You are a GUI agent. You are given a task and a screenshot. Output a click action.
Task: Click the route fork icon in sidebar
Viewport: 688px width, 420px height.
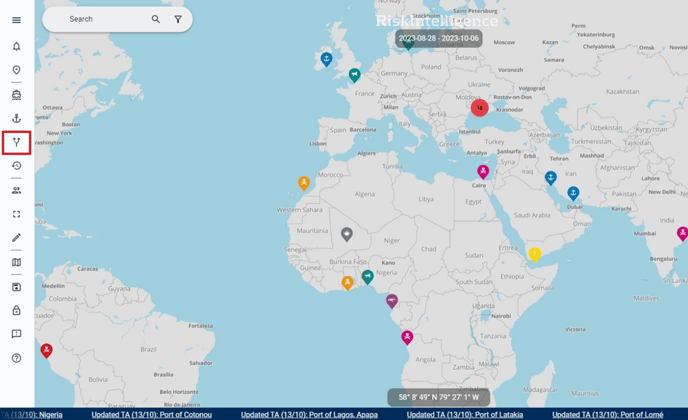(16, 142)
